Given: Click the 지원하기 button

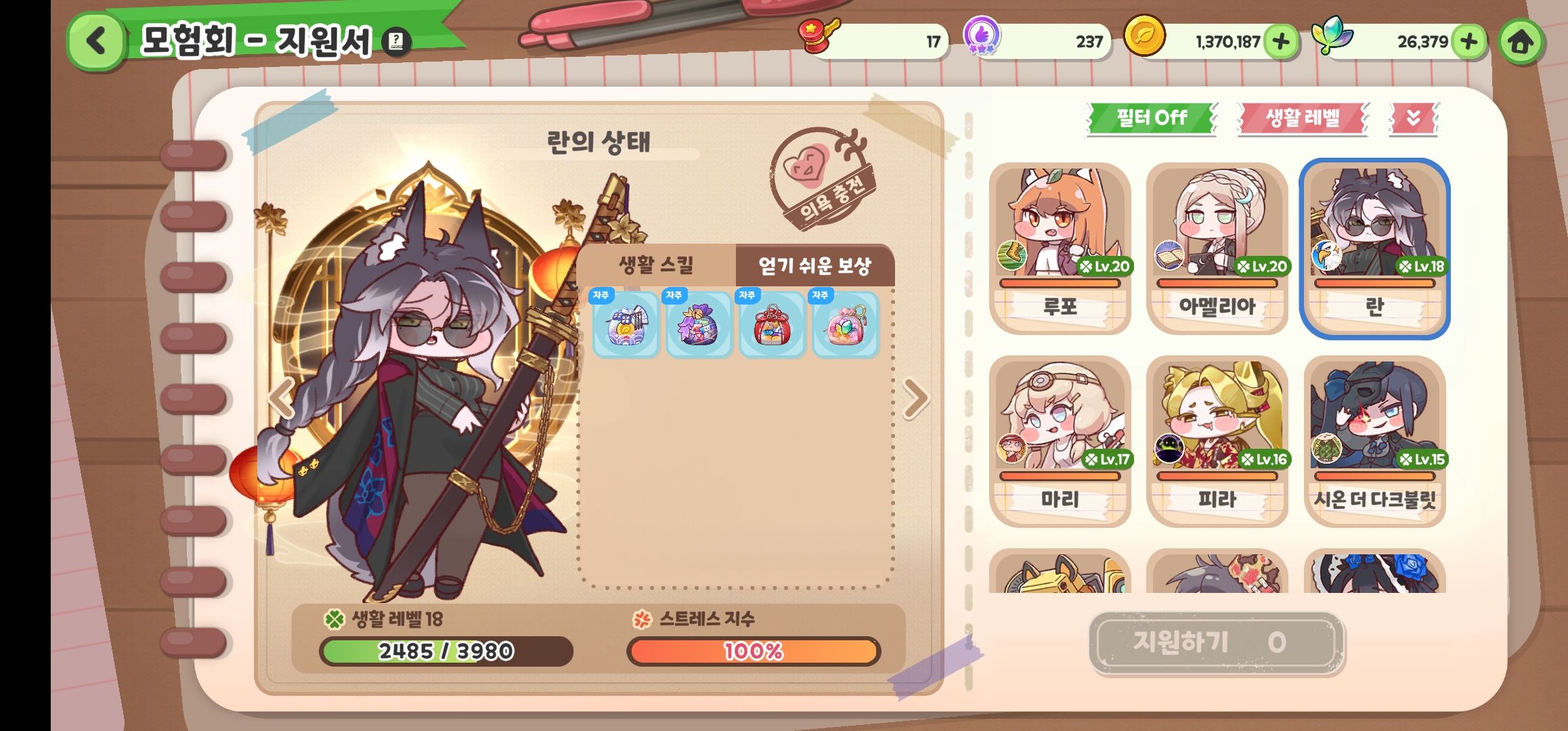Looking at the screenshot, I should [1216, 642].
